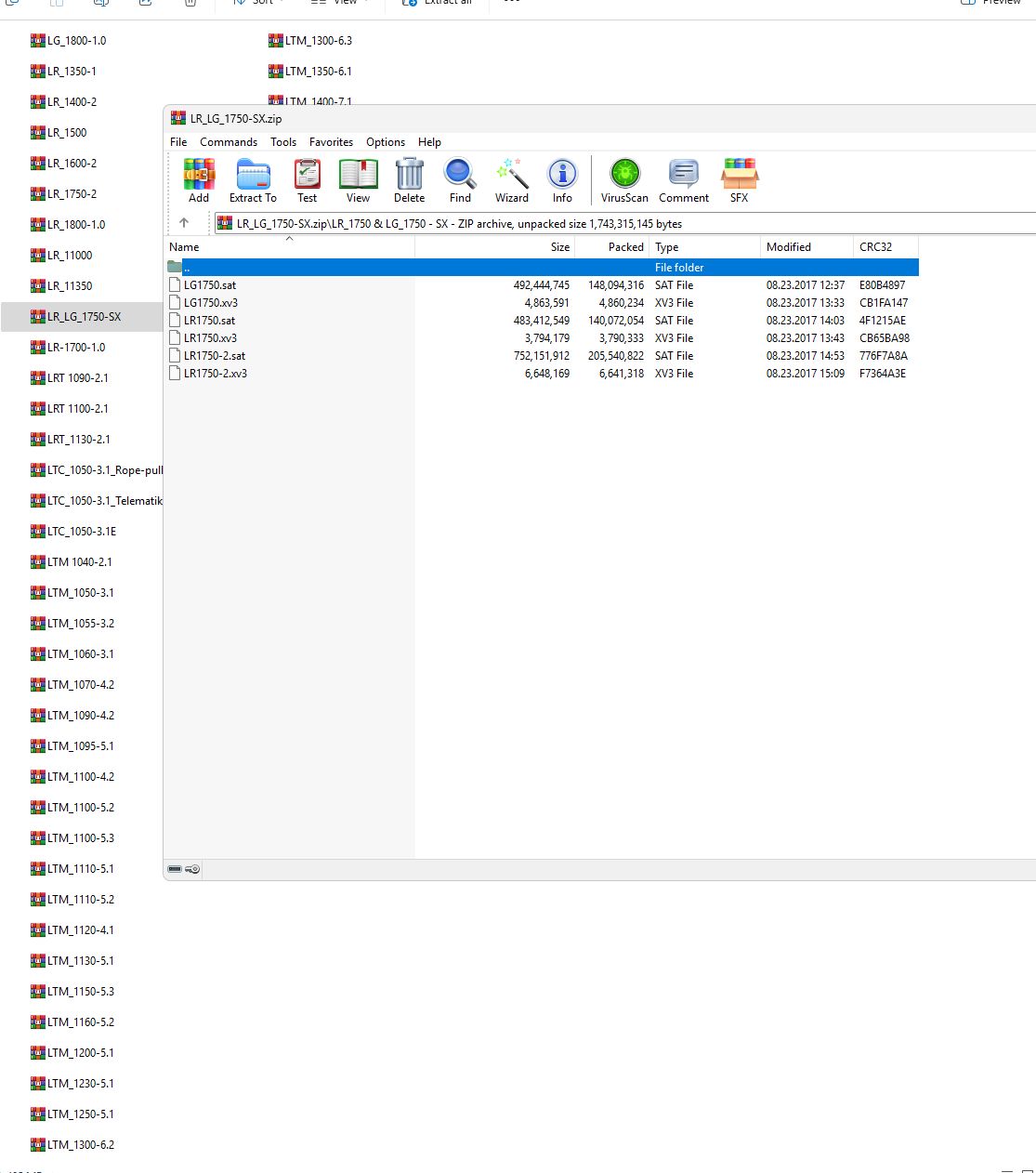Start the VirusScan tool
1036x1173 pixels.
coord(624,180)
